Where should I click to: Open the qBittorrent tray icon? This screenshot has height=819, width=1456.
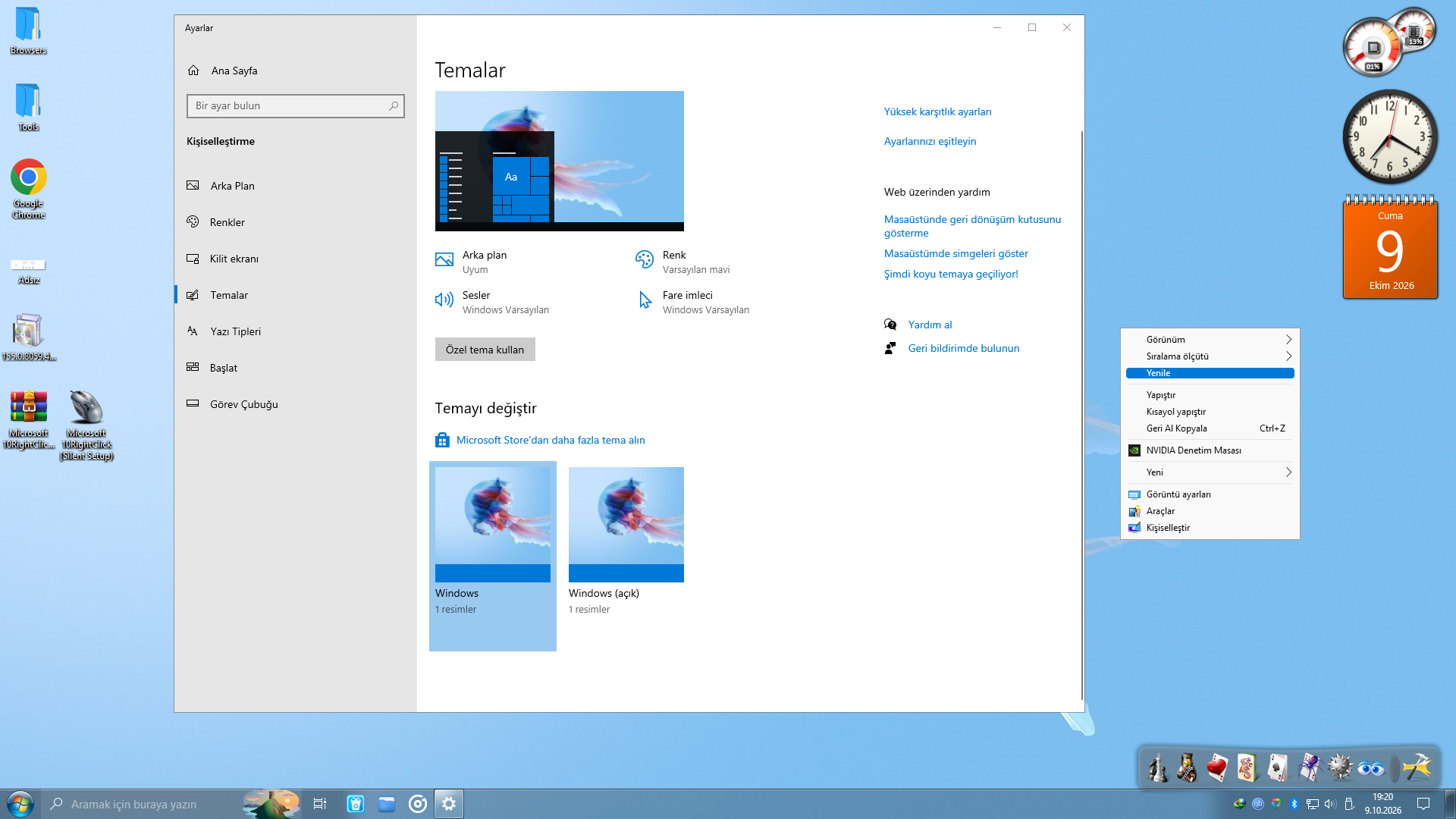[x=1258, y=804]
